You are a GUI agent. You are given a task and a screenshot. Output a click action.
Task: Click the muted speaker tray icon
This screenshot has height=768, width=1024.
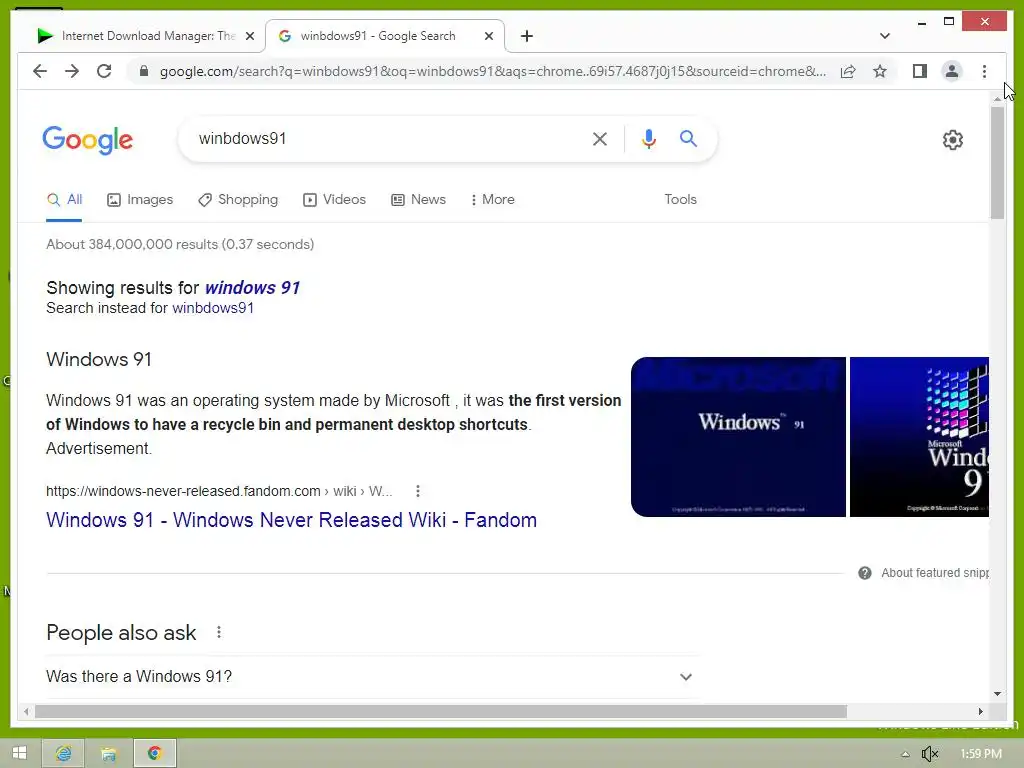click(929, 754)
